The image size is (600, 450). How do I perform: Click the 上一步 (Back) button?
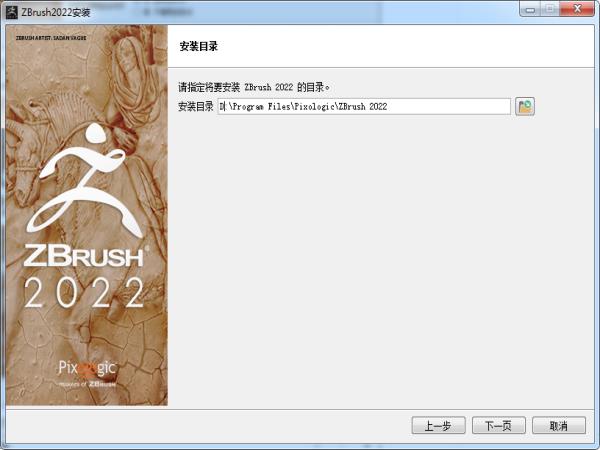coord(438,425)
